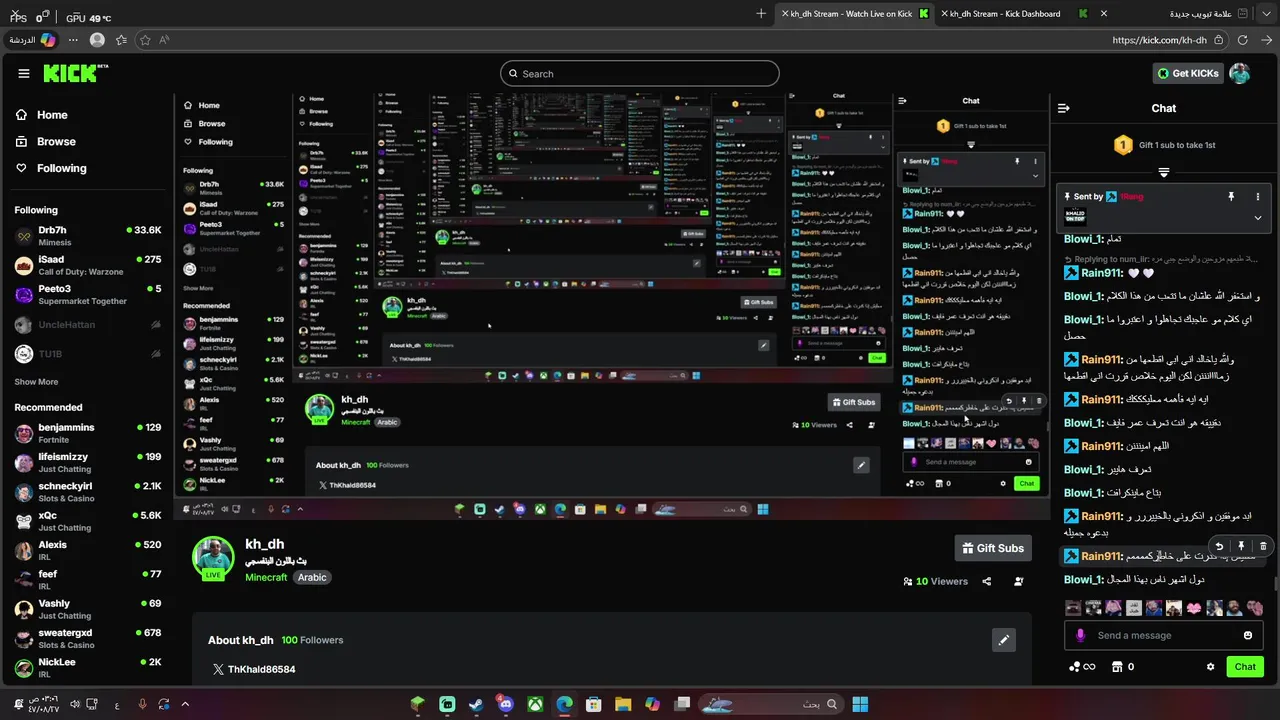This screenshot has height=720, width=1280.
Task: Open Peeto3 channel in Following list
Action: (x=87, y=294)
